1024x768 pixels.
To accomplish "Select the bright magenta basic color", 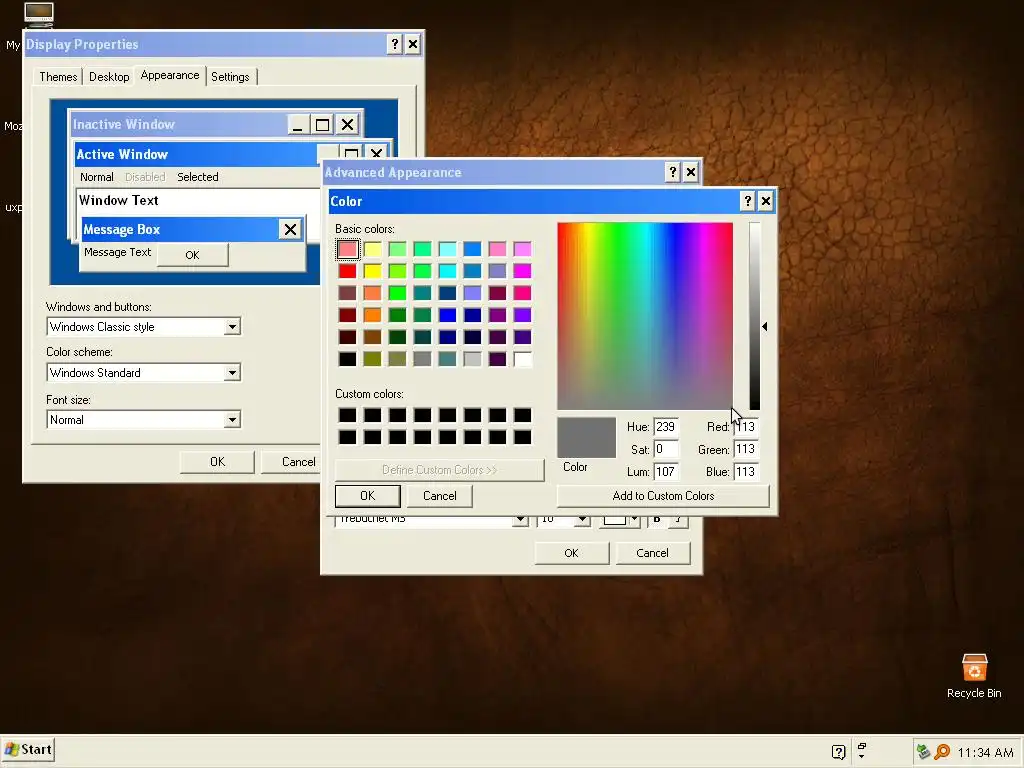I will [522, 271].
